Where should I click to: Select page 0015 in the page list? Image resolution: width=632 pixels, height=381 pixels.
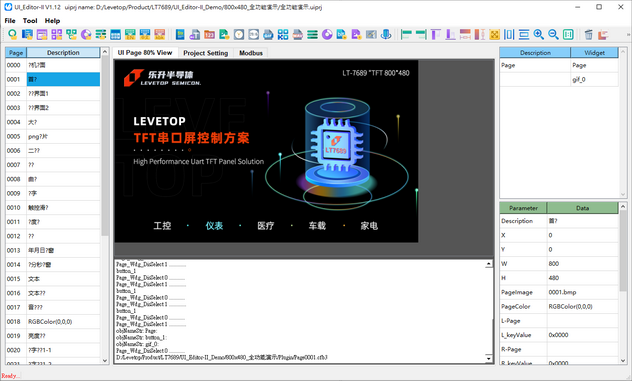pyautogui.click(x=53, y=279)
